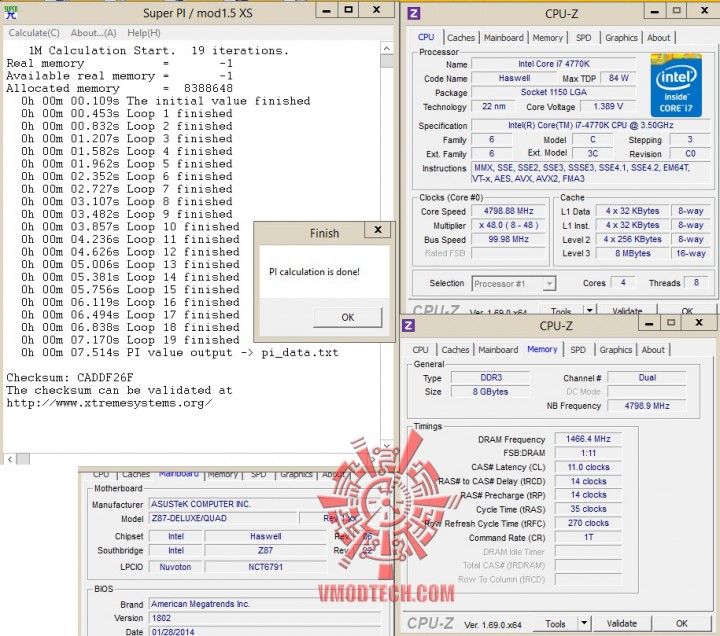Viewport: 720px width, 636px height.
Task: Click Level 3 cache value 8 MBytes
Action: click(632, 253)
